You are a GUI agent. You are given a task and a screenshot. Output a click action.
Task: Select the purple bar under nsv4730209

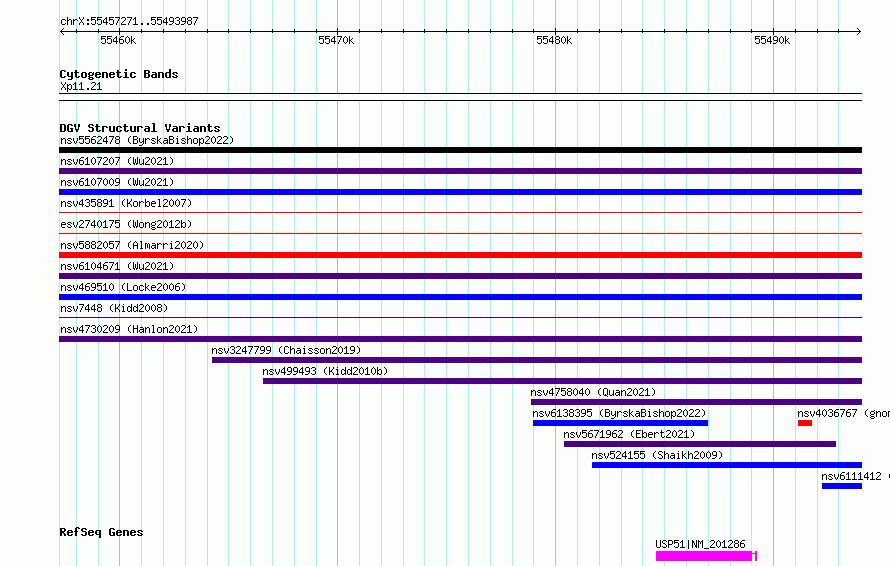pyautogui.click(x=460, y=339)
